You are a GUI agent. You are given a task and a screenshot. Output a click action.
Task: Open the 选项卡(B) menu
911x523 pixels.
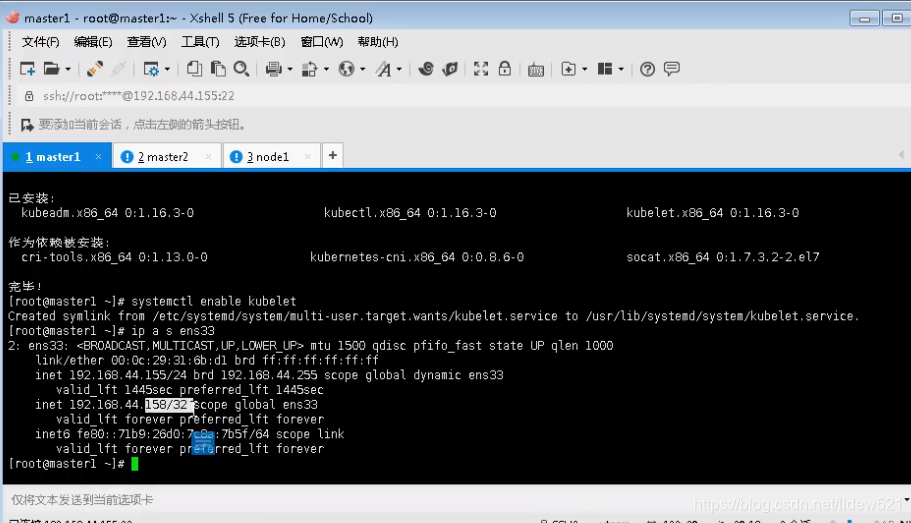coord(260,42)
